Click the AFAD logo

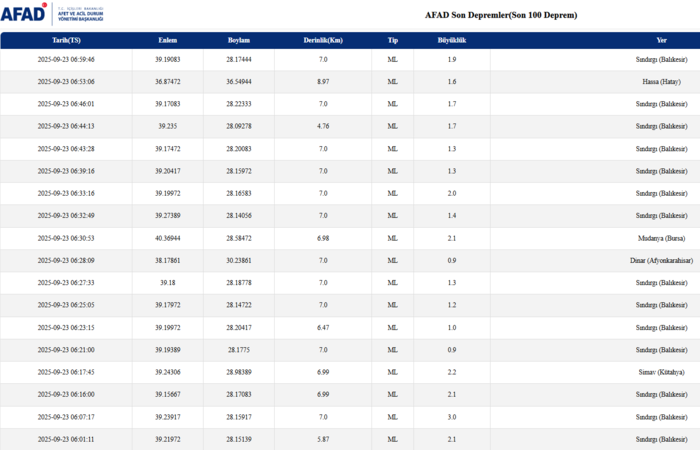[x=52, y=13]
